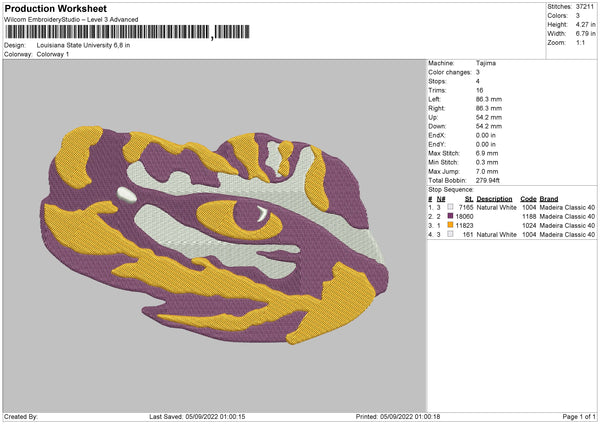Click the 'Colorway 1' value
600x424 pixels.
click(x=53, y=54)
